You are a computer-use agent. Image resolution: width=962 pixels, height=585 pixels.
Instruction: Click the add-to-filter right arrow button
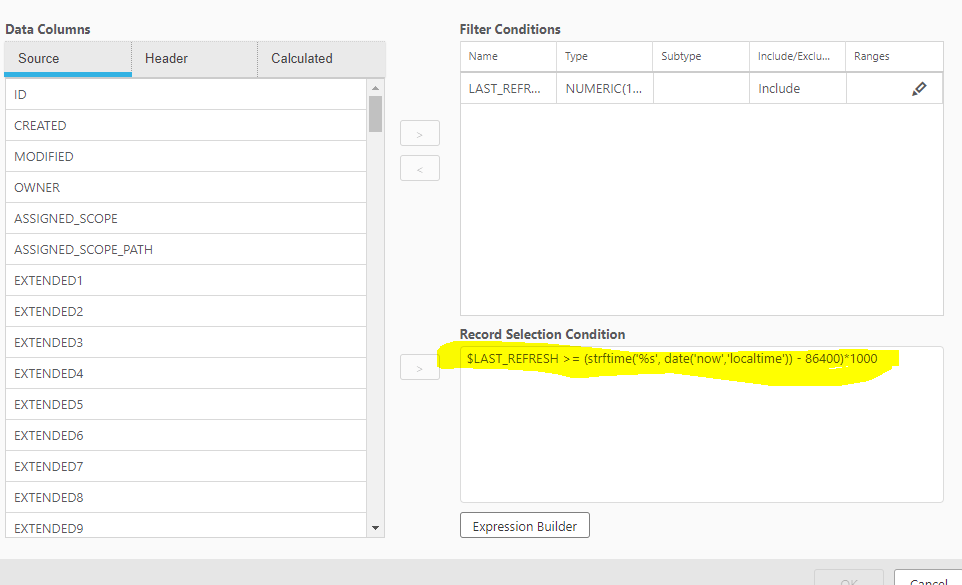pos(420,134)
